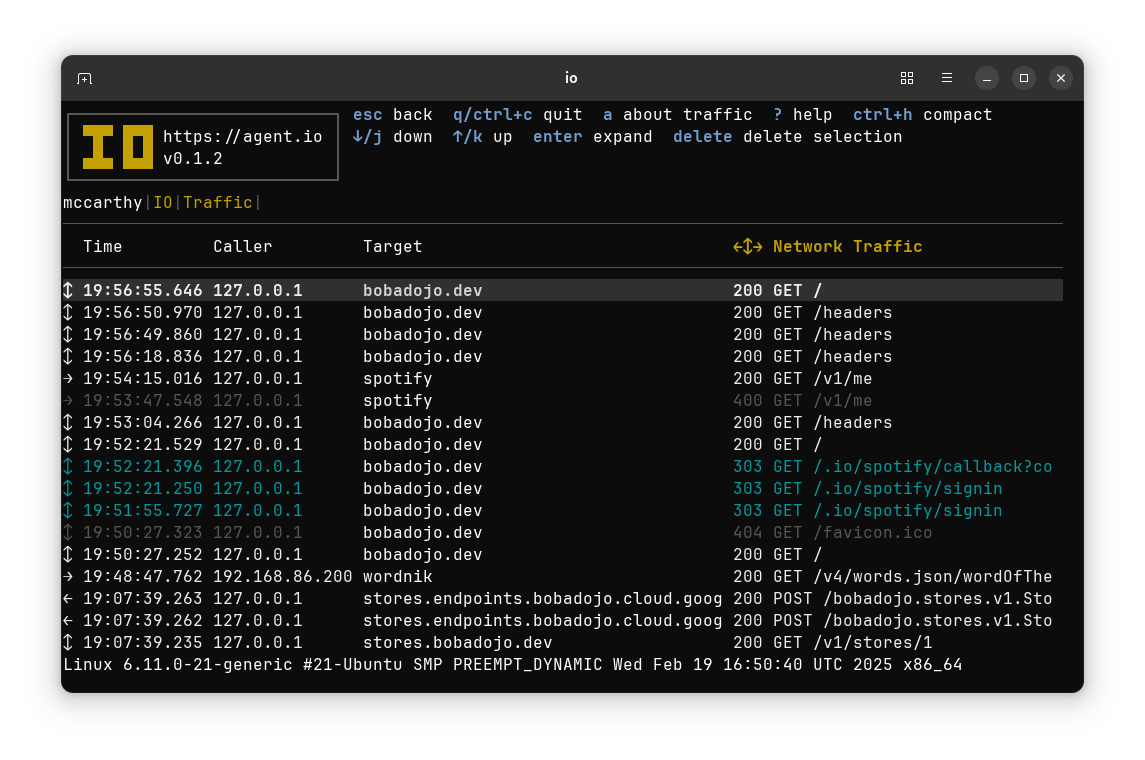Image resolution: width=1145 pixels, height=760 pixels.
Task: Click the Network Traffic column title
Action: coord(847,247)
